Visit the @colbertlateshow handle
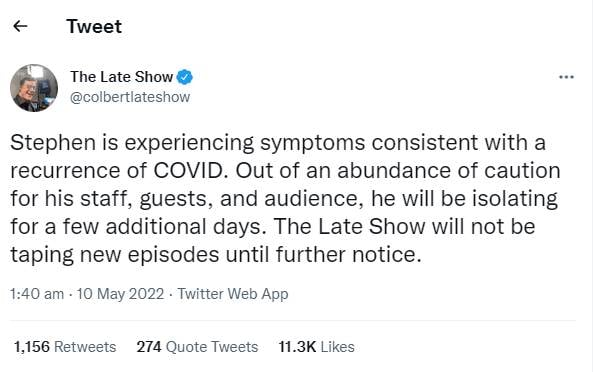This screenshot has width=593, height=372. (x=130, y=97)
